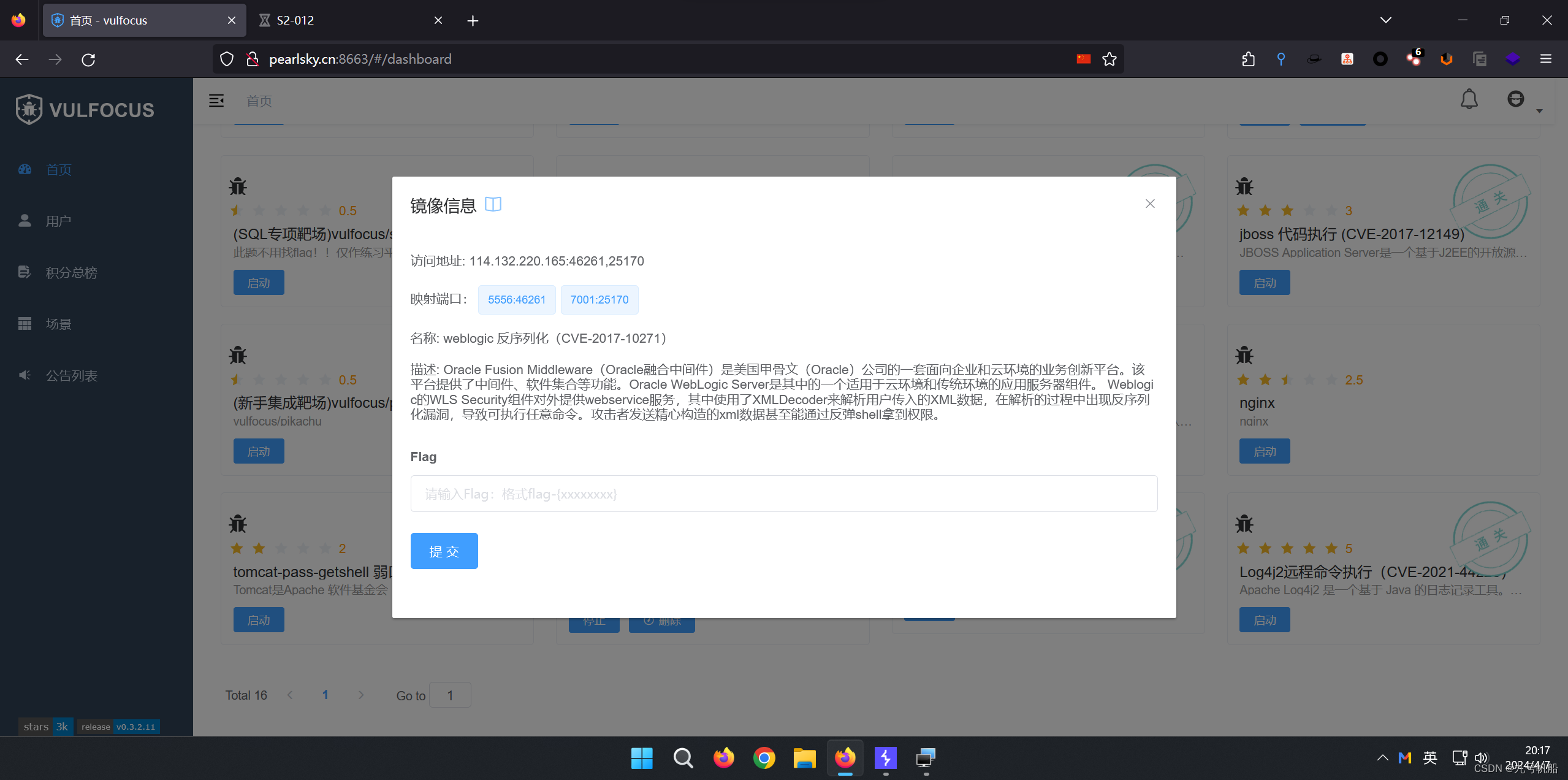Screen dimensions: 1568x780
Task: Click the insecure connection lock icon
Action: 252,59
